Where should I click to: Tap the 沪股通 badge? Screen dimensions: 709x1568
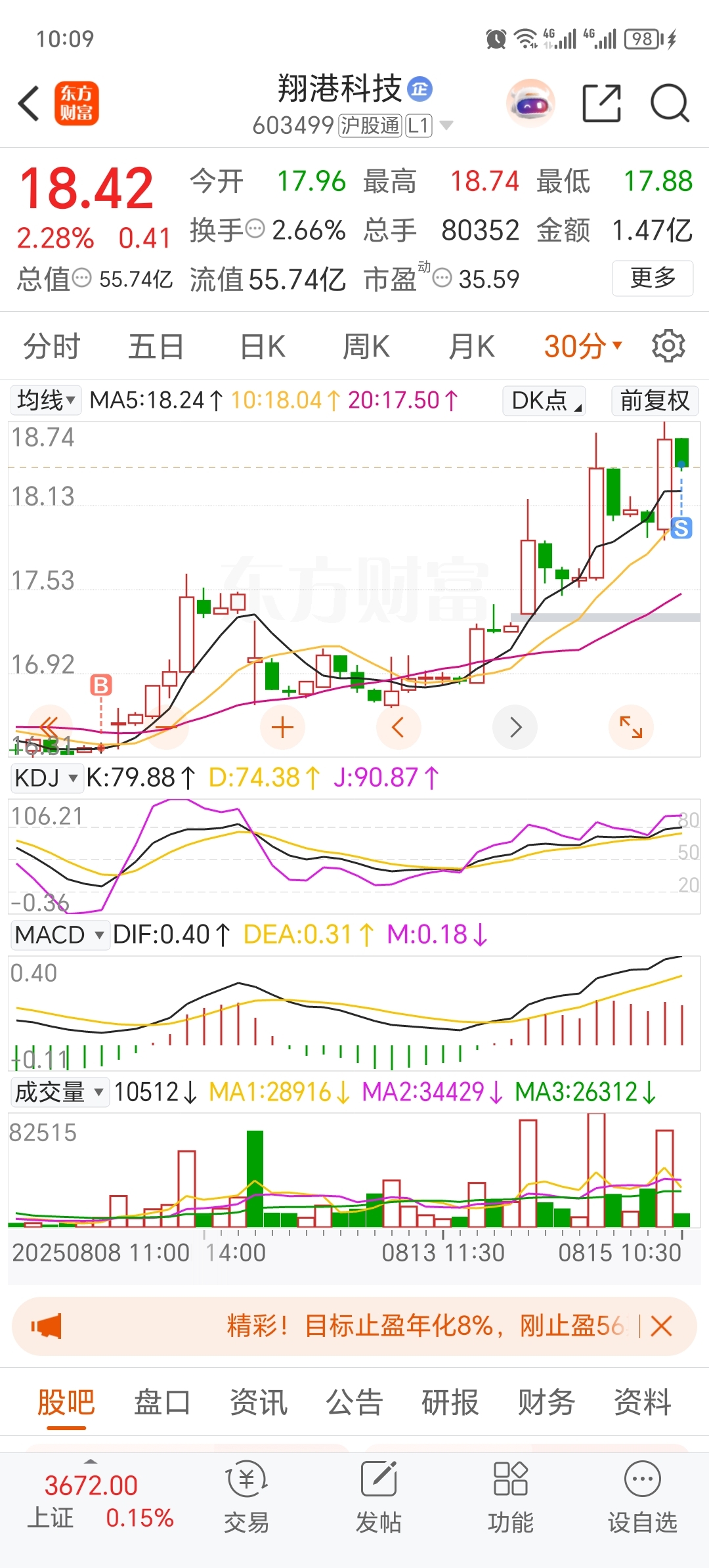(x=370, y=125)
